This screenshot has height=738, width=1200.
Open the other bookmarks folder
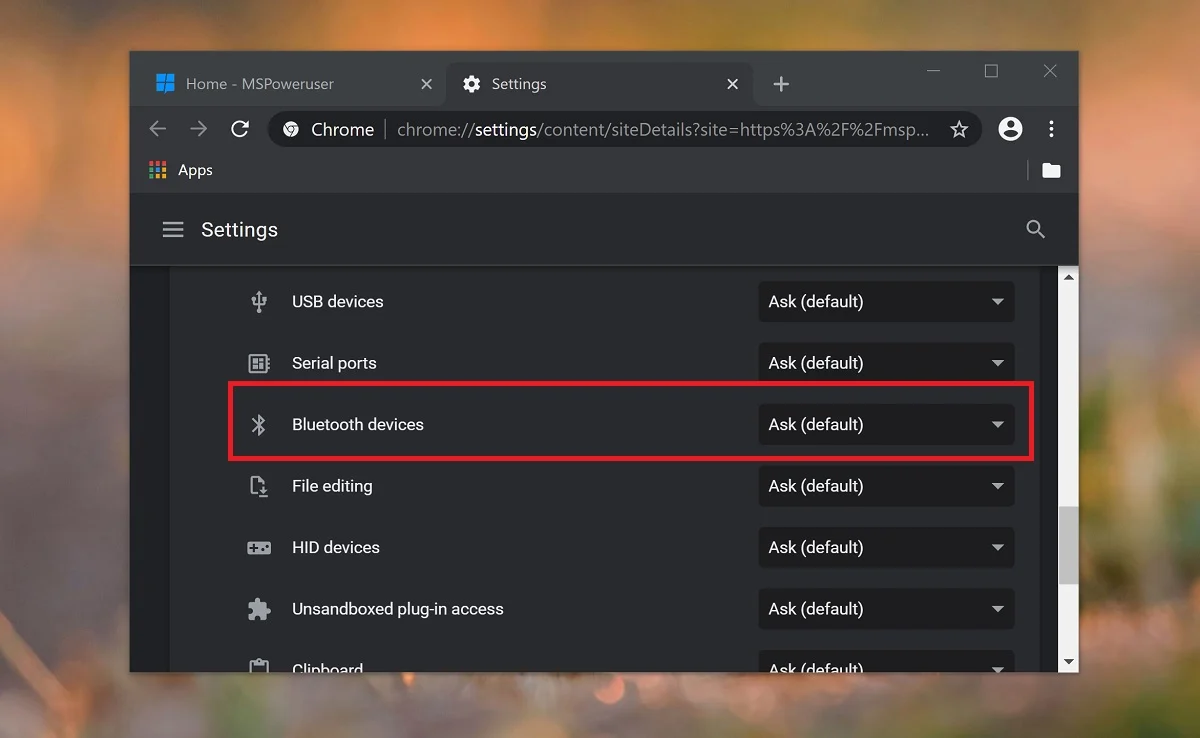click(1051, 170)
